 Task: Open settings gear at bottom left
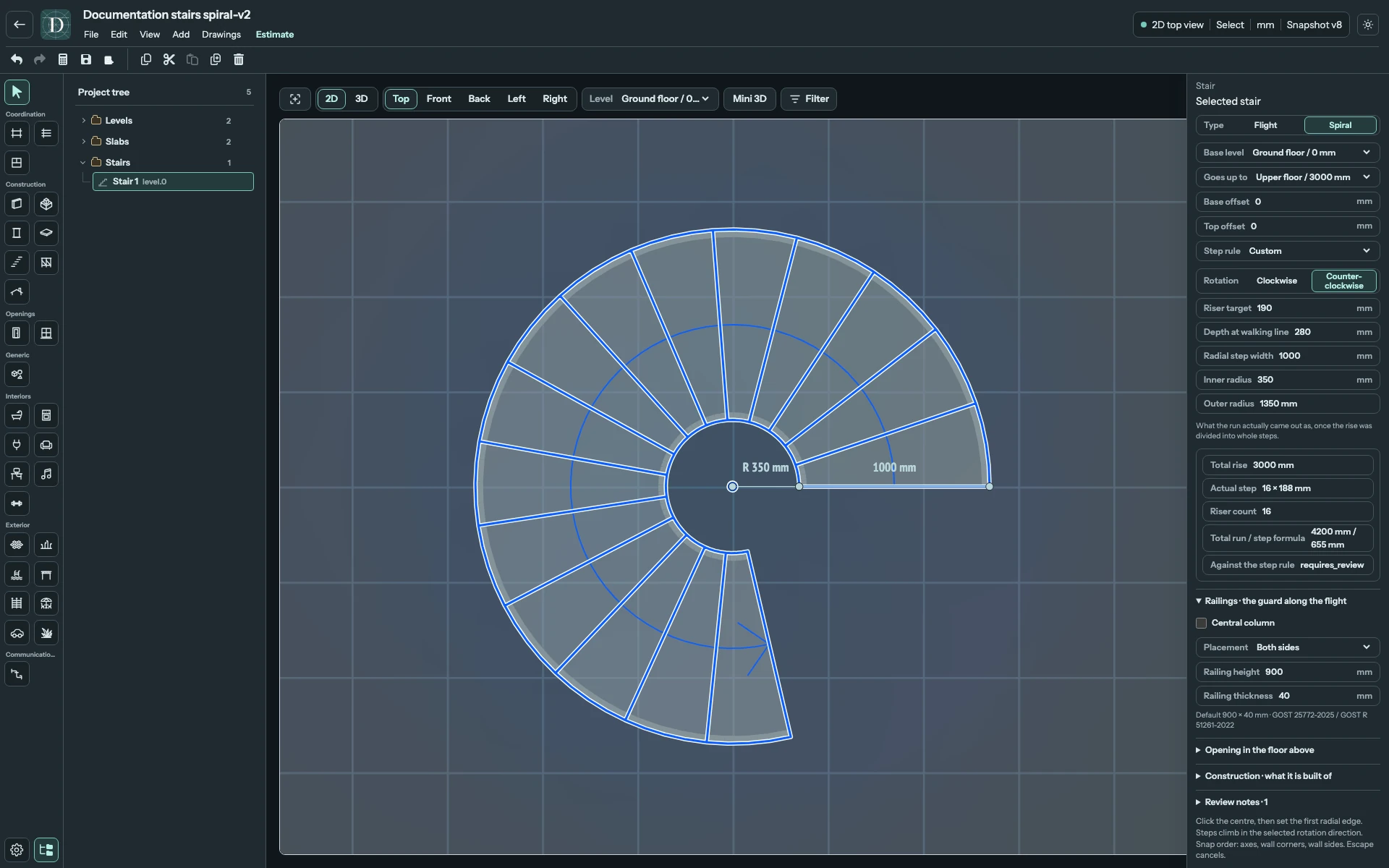point(17,850)
